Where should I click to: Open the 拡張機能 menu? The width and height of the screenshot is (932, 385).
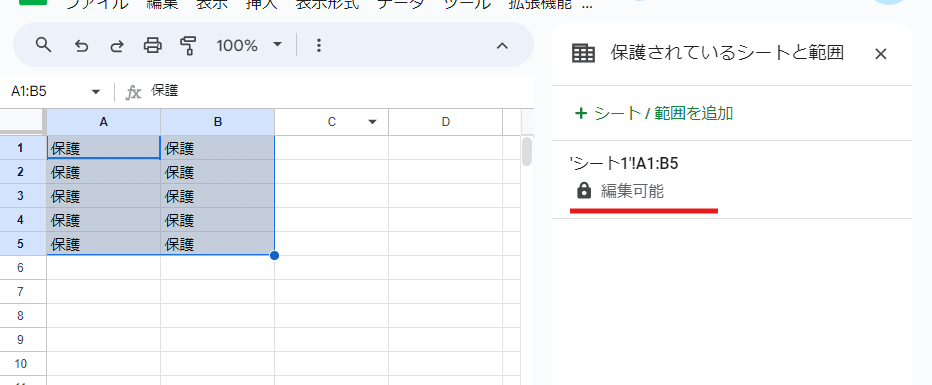tap(540, 4)
